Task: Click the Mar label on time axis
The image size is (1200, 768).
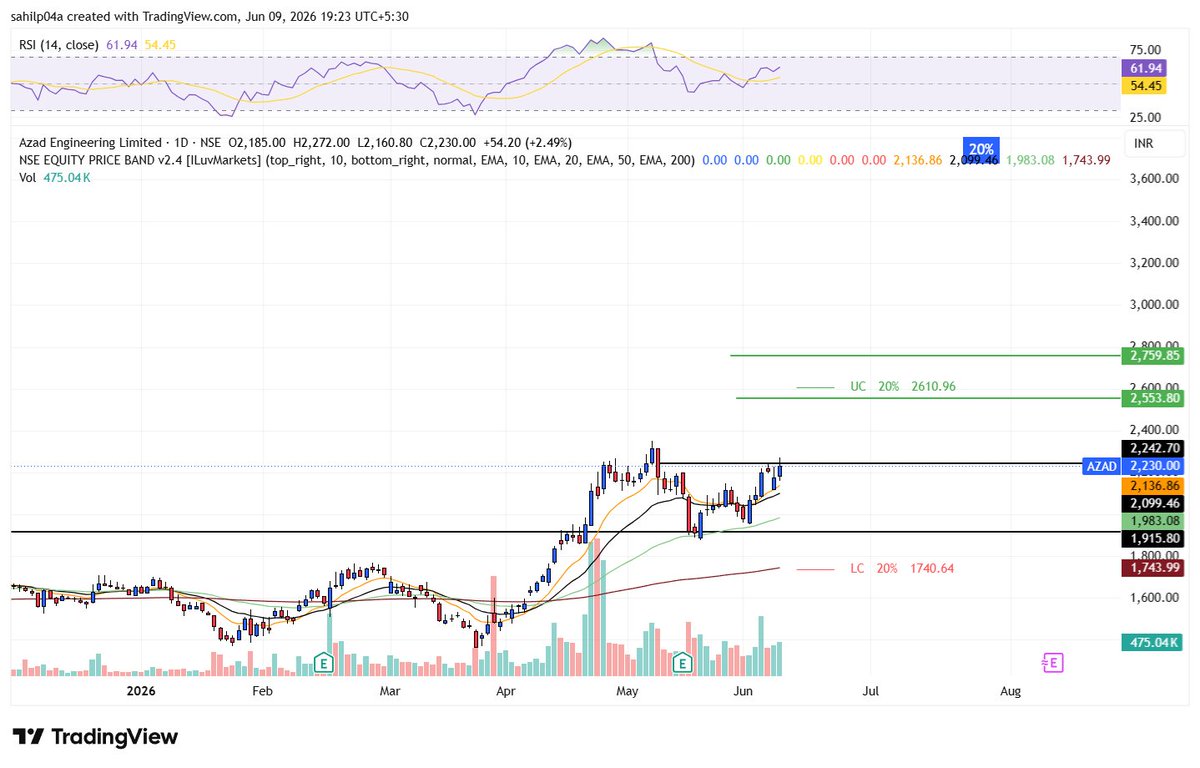Action: [x=390, y=691]
